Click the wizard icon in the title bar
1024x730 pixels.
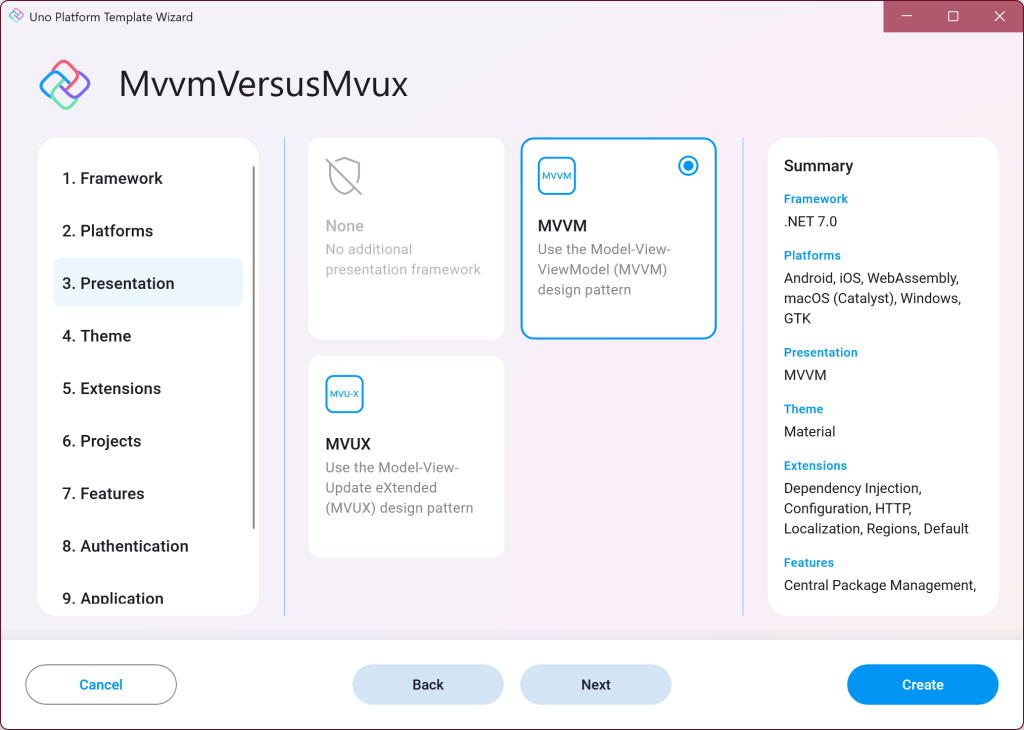(x=14, y=16)
